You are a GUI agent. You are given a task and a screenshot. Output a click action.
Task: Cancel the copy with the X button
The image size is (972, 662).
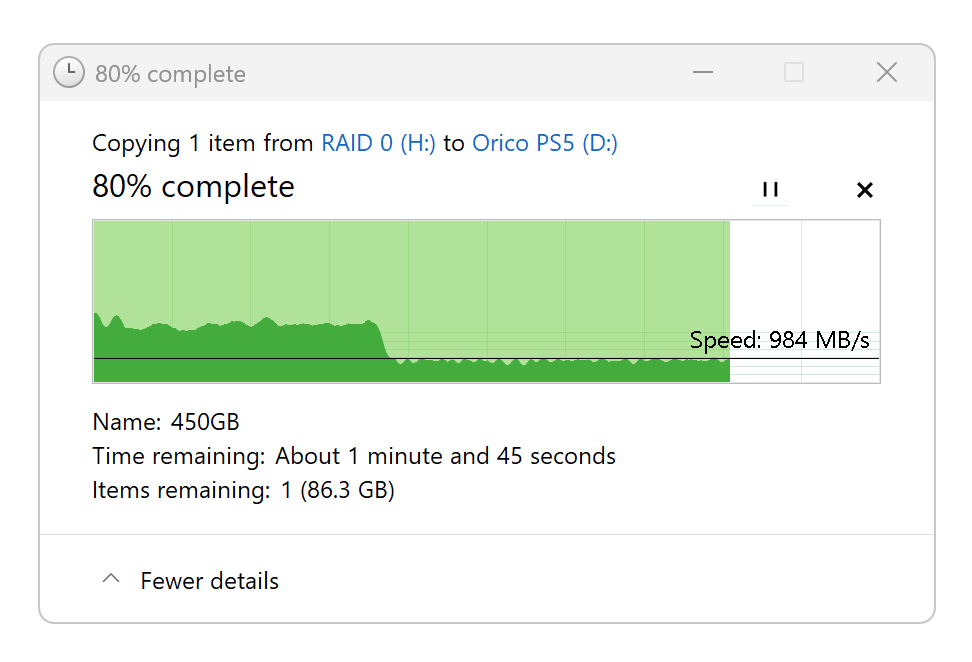pos(865,190)
